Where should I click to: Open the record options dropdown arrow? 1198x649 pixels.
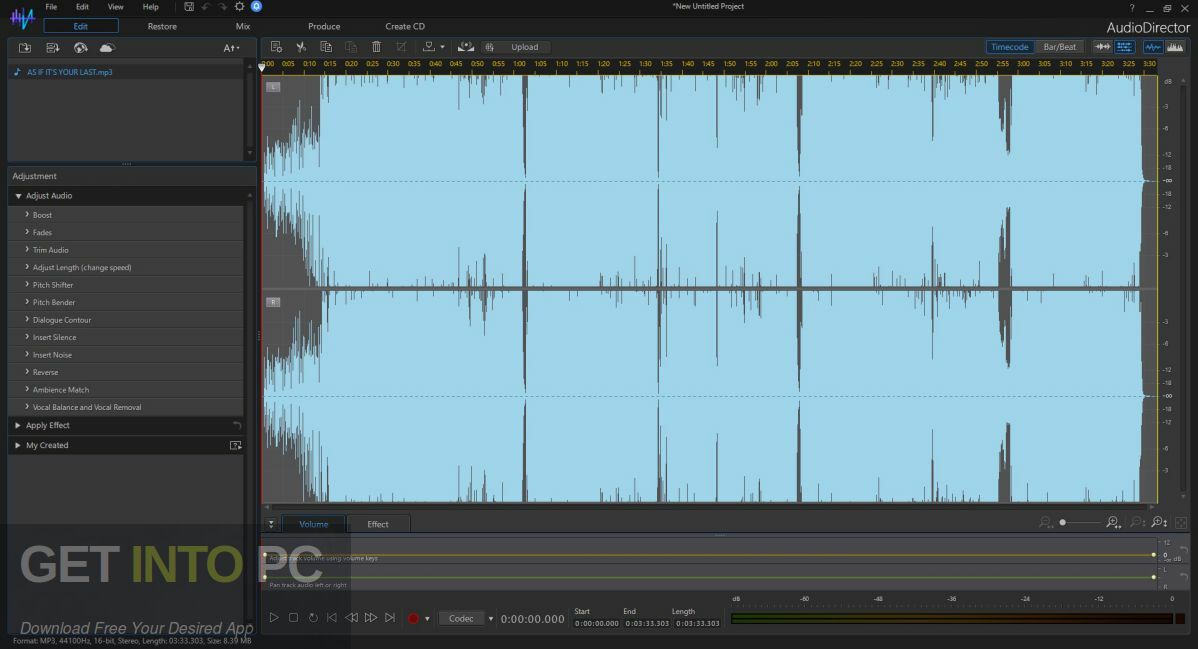(427, 618)
